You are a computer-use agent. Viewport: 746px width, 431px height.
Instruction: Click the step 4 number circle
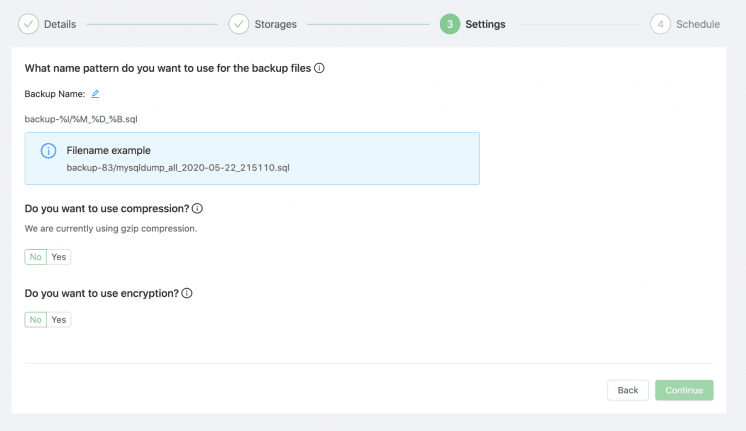tap(660, 24)
